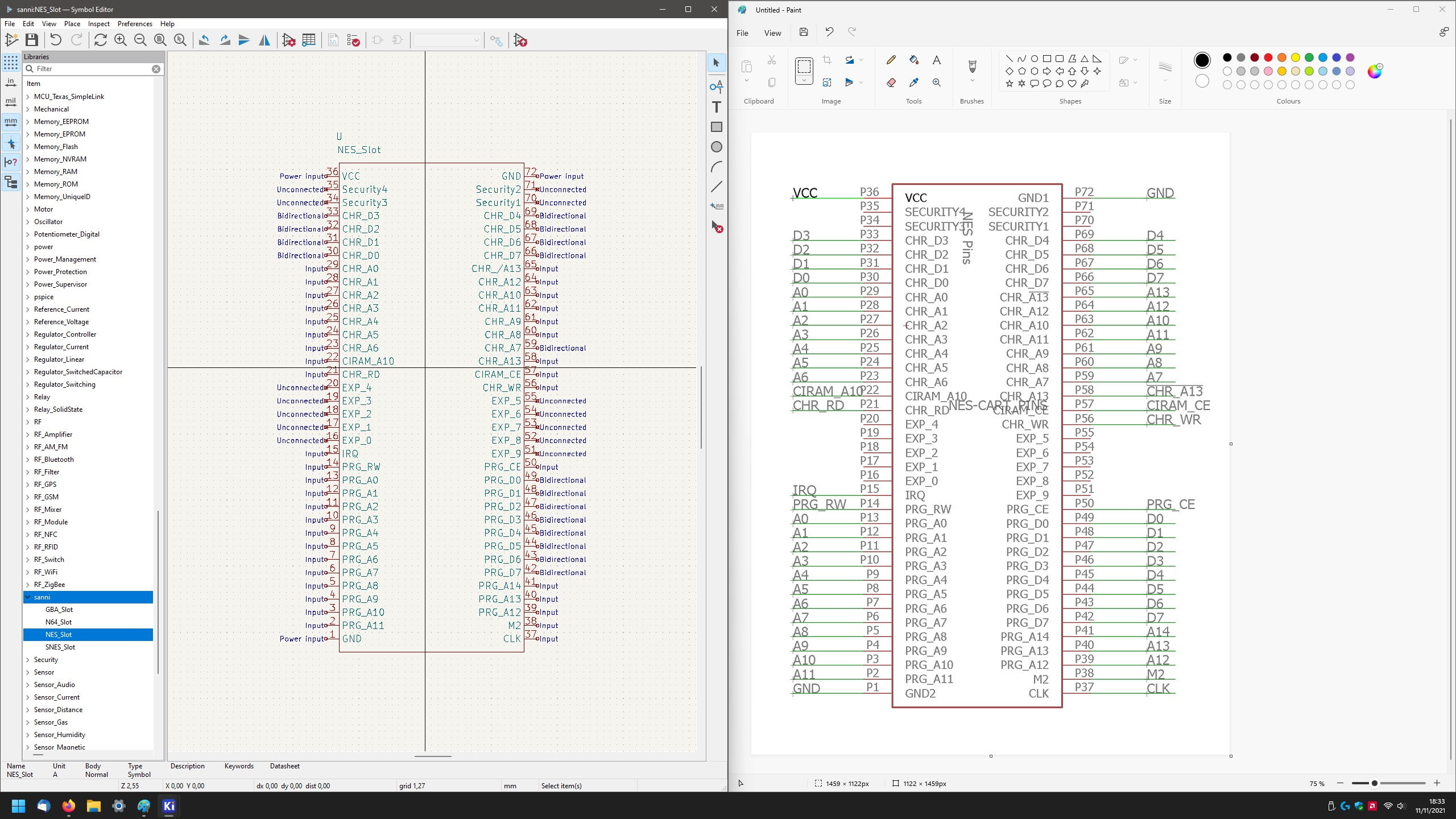This screenshot has width=1456, height=819.
Task: Select the Colour picker tool in Paint
Action: 913,82
